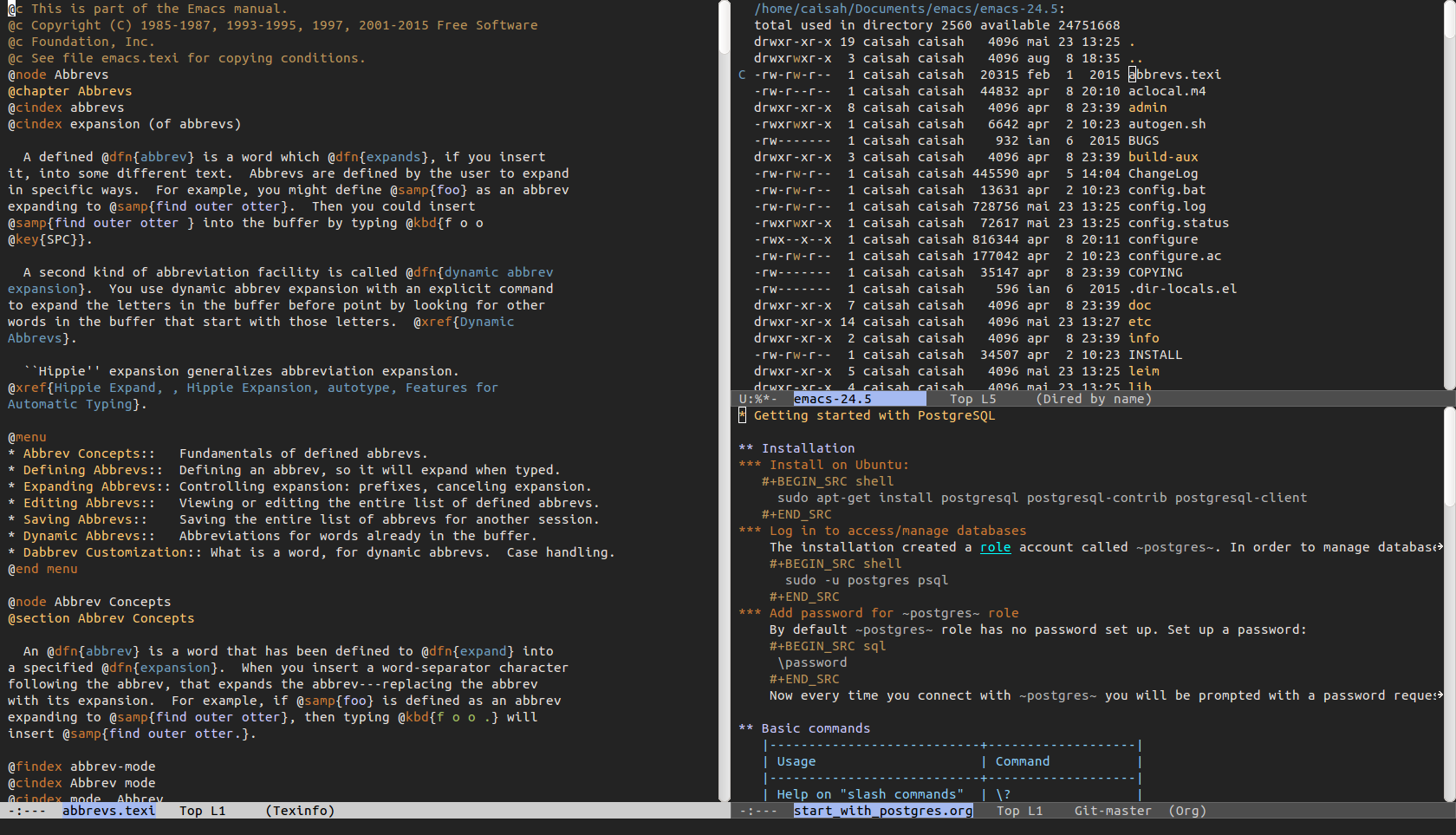This screenshot has height=835, width=1456.
Task: Open configure.ac in Dired listing
Action: click(x=1175, y=256)
